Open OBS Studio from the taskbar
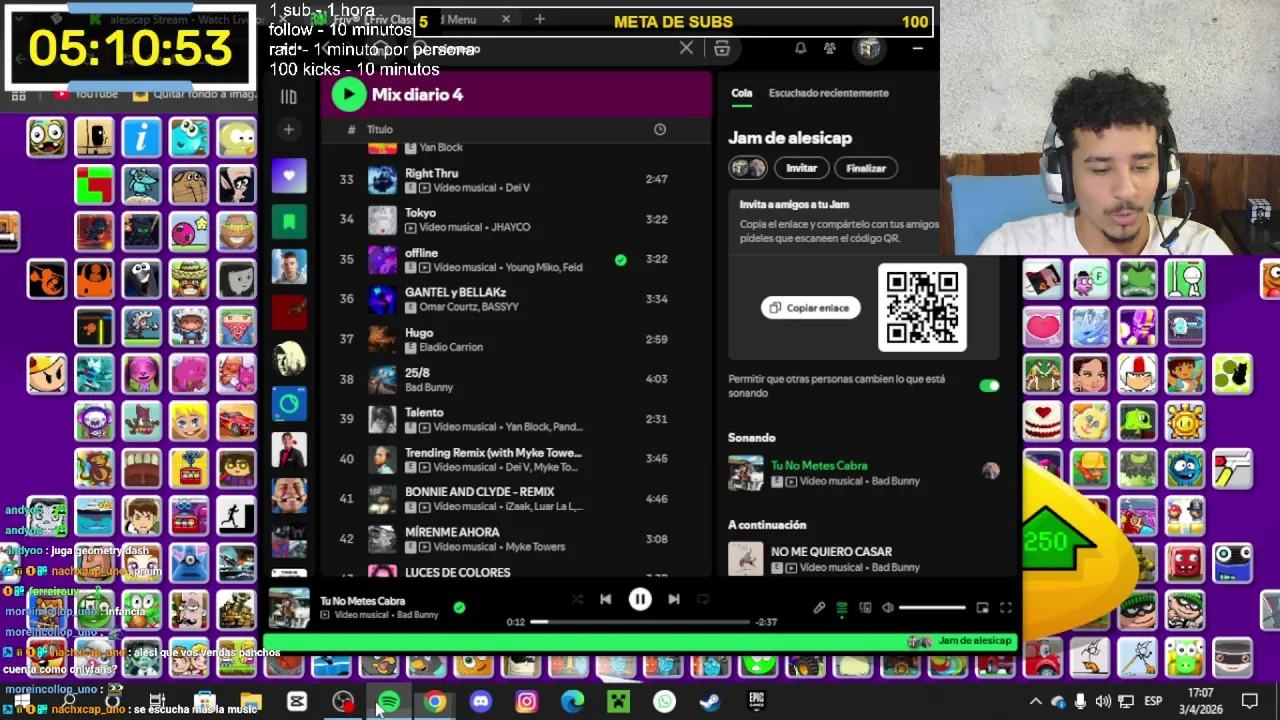This screenshot has width=1280, height=720. coord(343,702)
